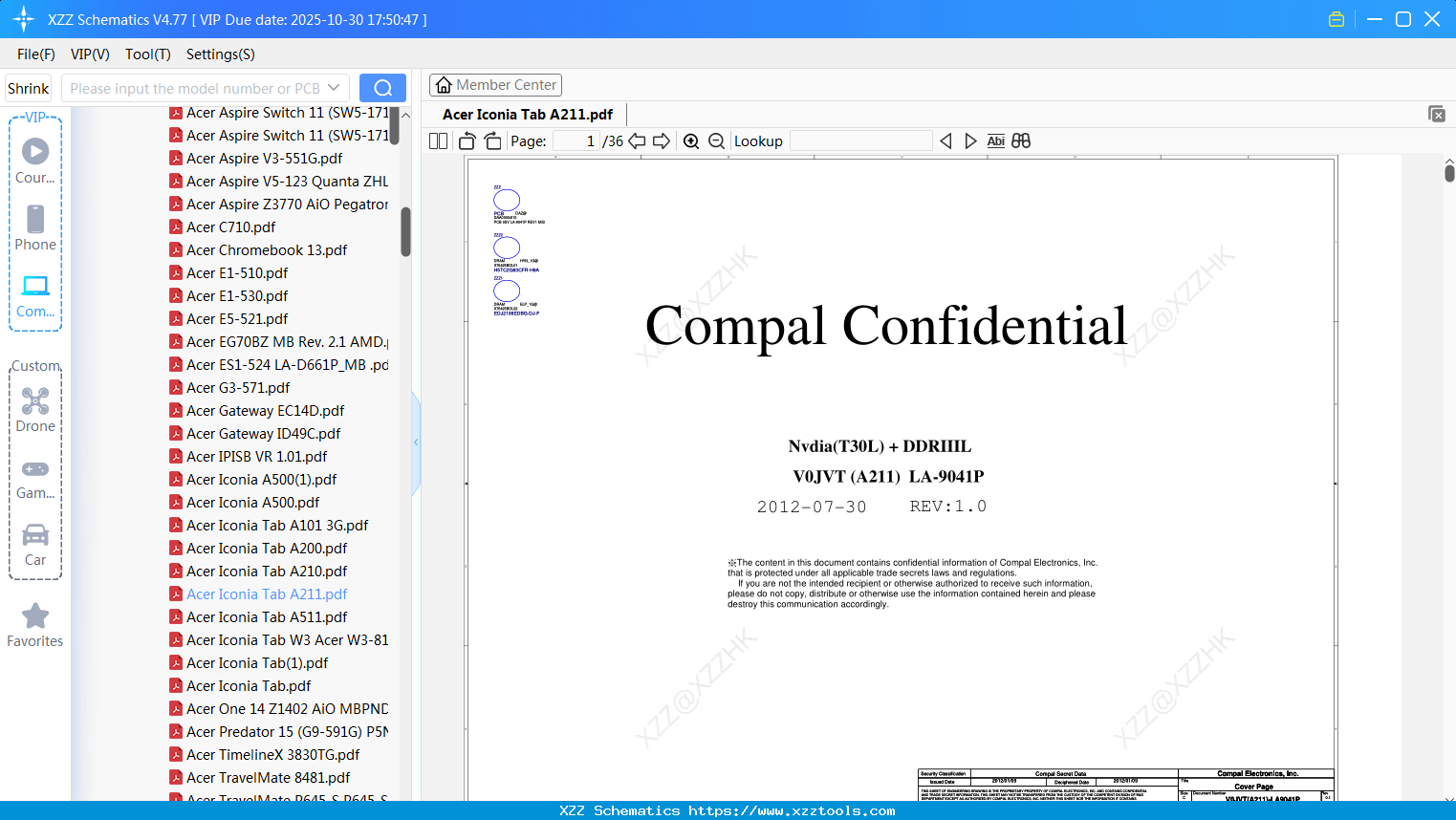This screenshot has height=820, width=1456.
Task: Switch to Acer Iconia Tab A211.pdf tab
Action: tap(528, 115)
